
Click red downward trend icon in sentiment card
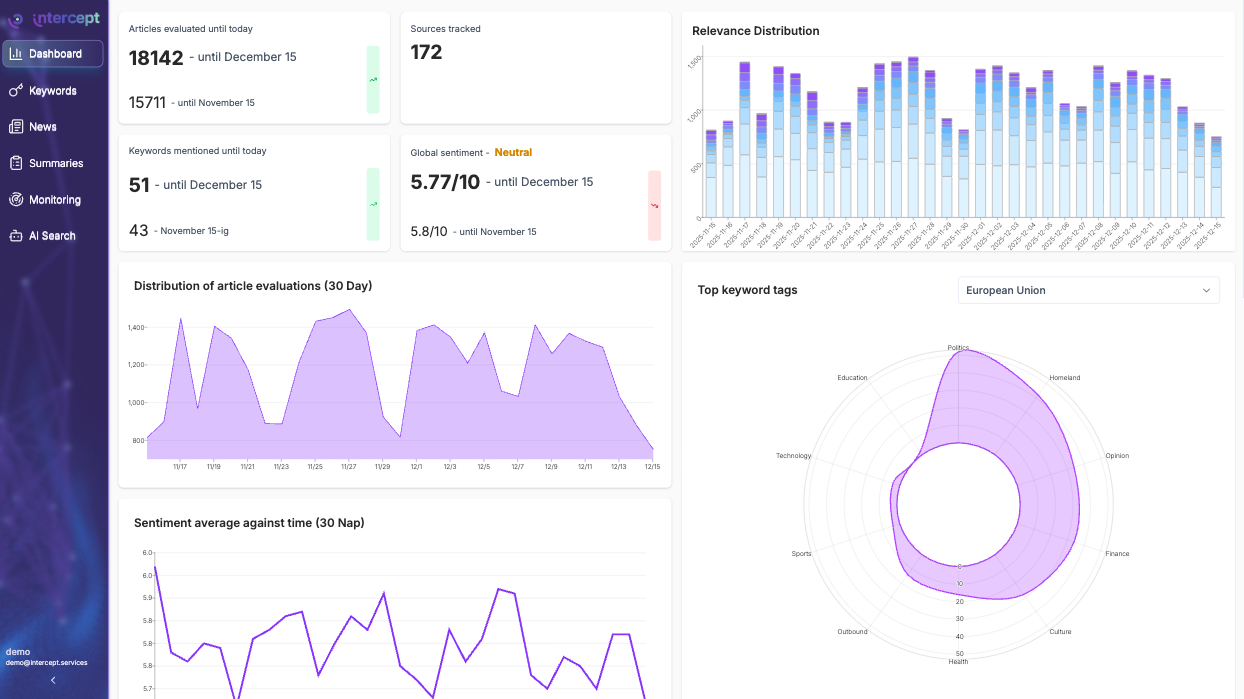pos(655,205)
